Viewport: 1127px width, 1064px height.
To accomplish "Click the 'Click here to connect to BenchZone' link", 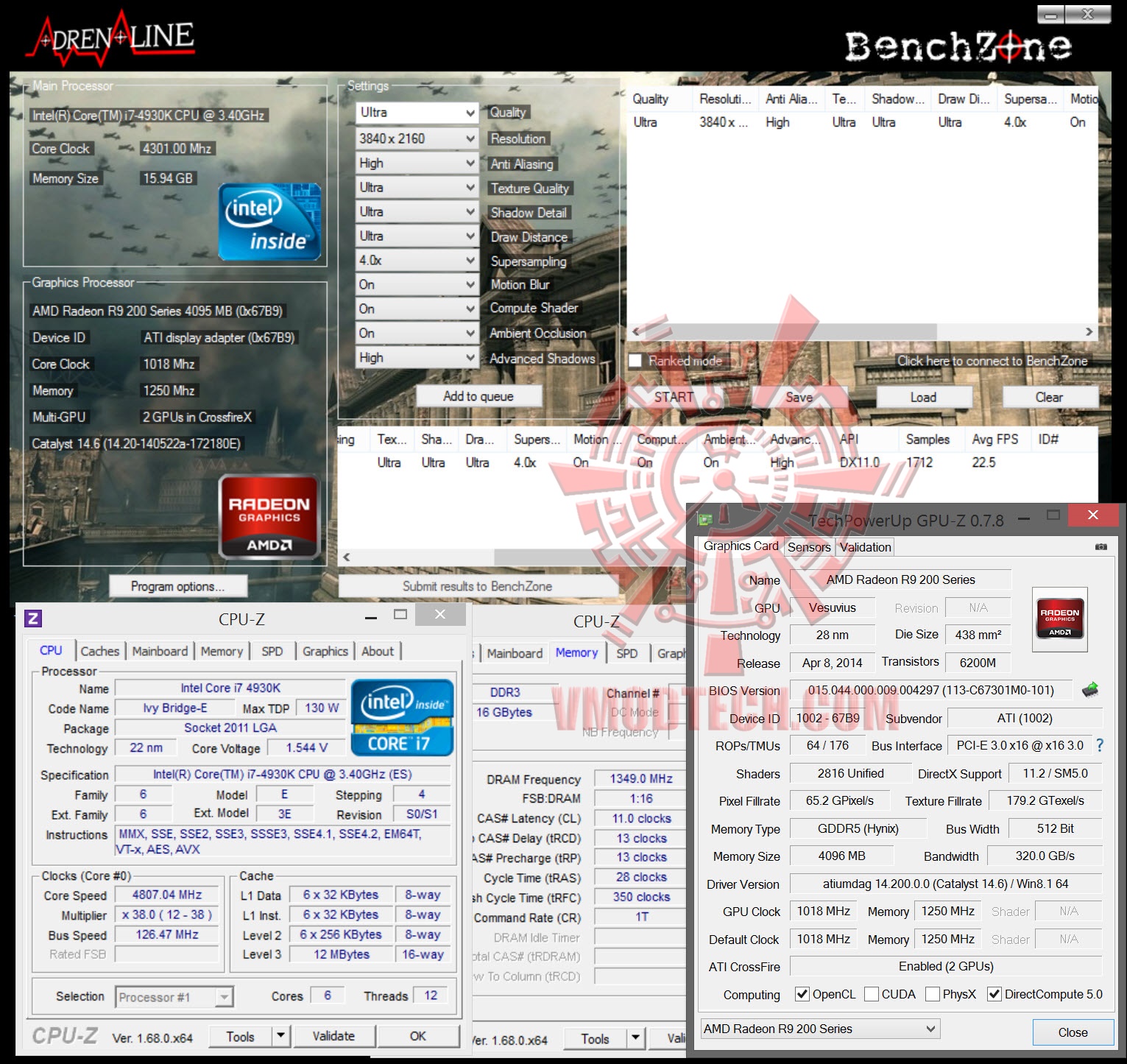I will [x=992, y=361].
